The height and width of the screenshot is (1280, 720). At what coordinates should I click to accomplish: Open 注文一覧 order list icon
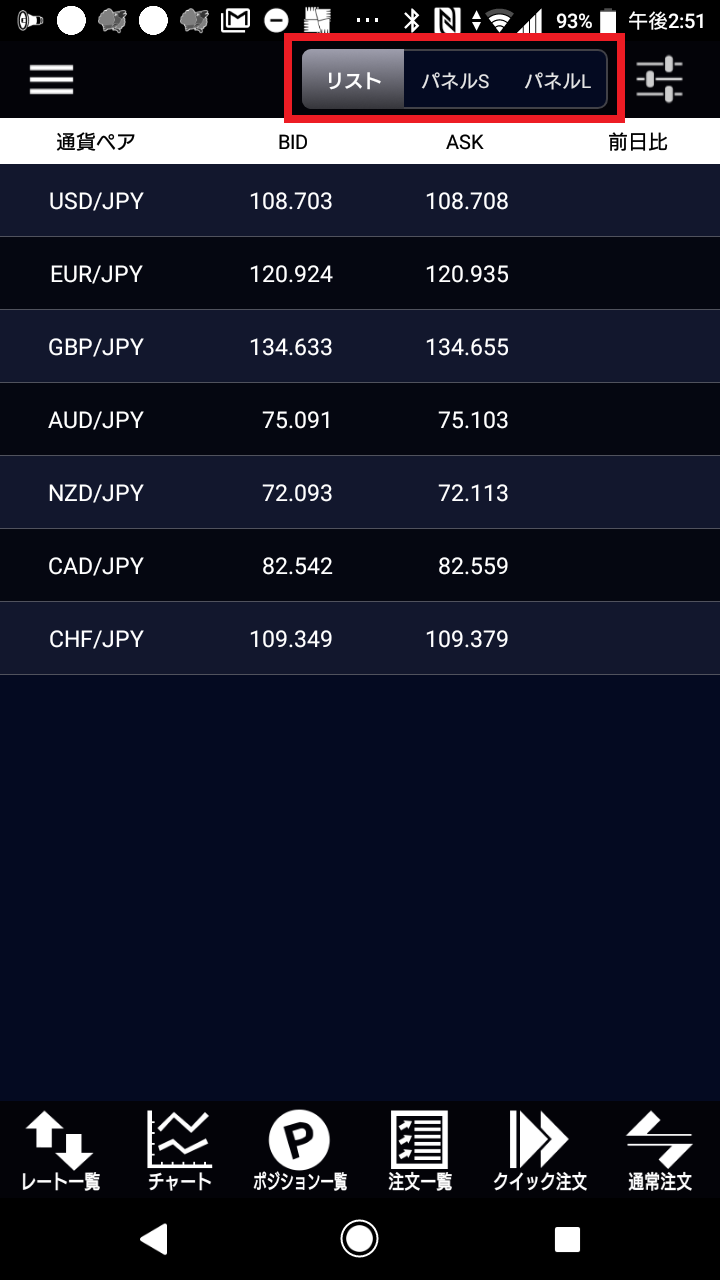pyautogui.click(x=420, y=1151)
